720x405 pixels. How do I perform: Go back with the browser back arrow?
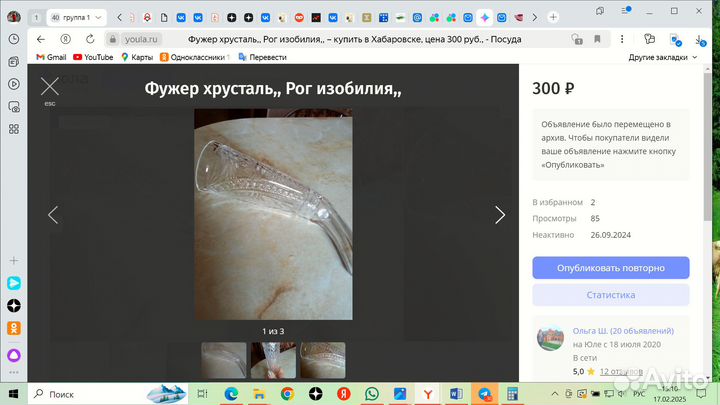(x=41, y=39)
